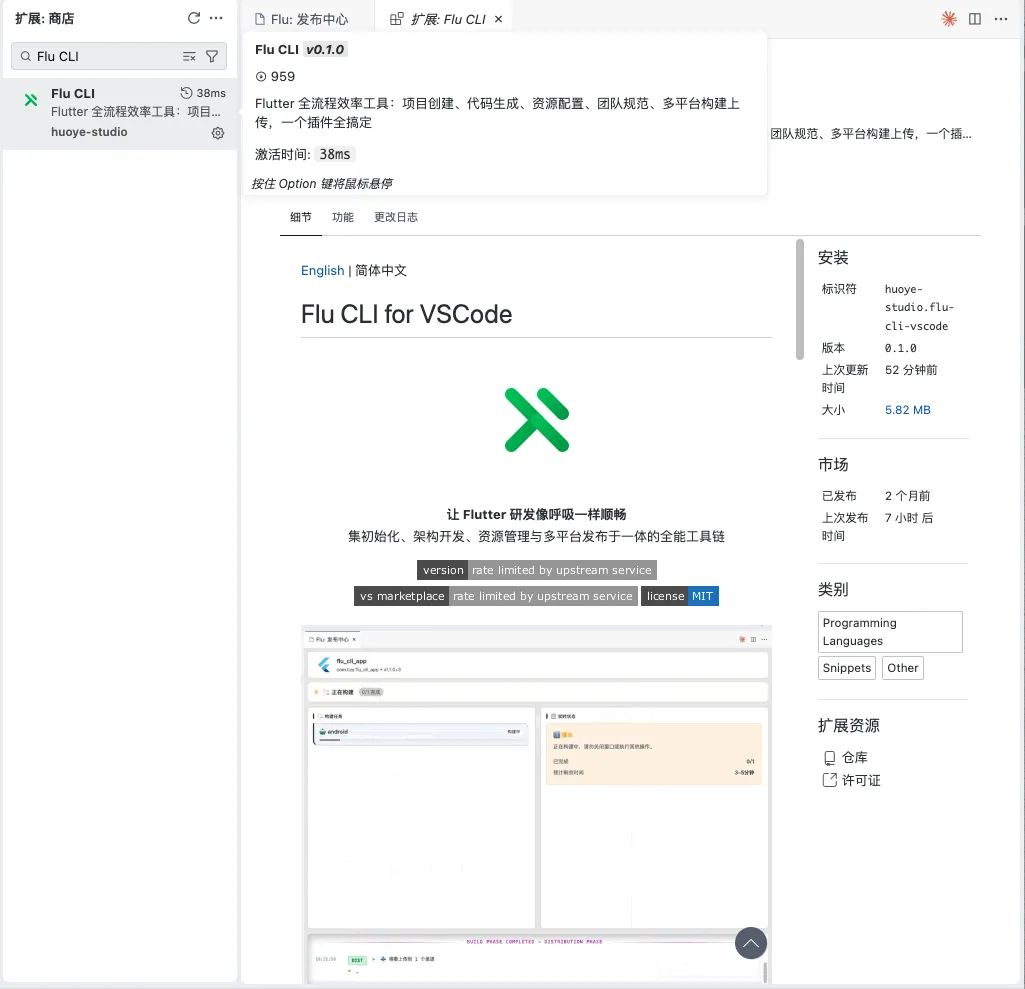Select the Programming Languages category
Viewport: 1025px width, 989px height.
(x=890, y=632)
